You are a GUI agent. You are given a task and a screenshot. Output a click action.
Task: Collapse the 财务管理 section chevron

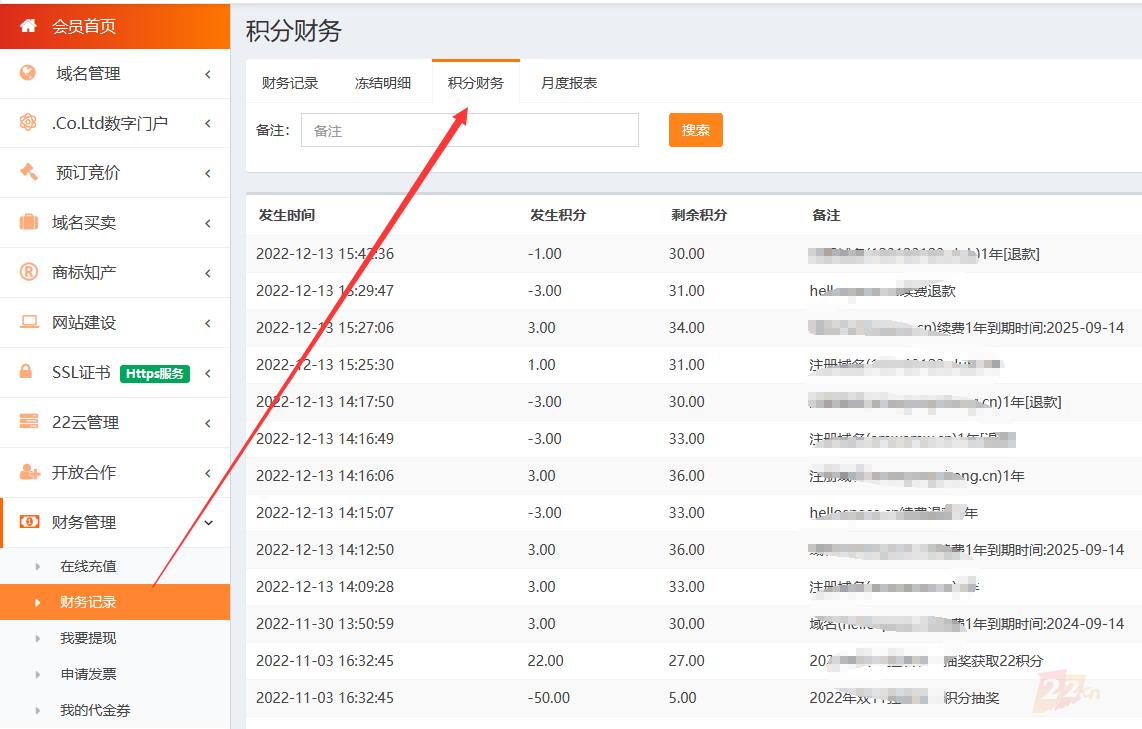click(208, 523)
